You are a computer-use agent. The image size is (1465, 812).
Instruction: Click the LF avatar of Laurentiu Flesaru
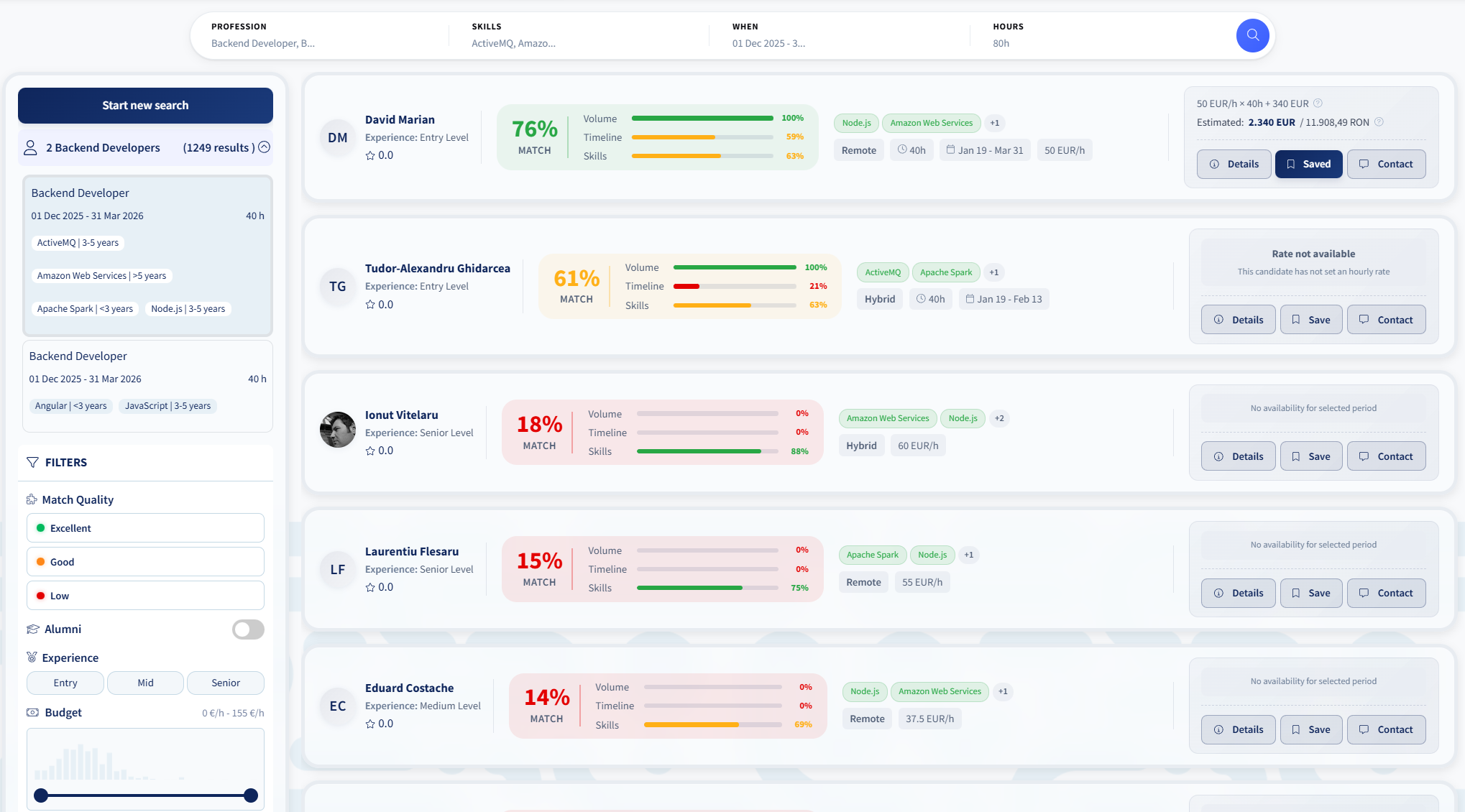pos(338,569)
